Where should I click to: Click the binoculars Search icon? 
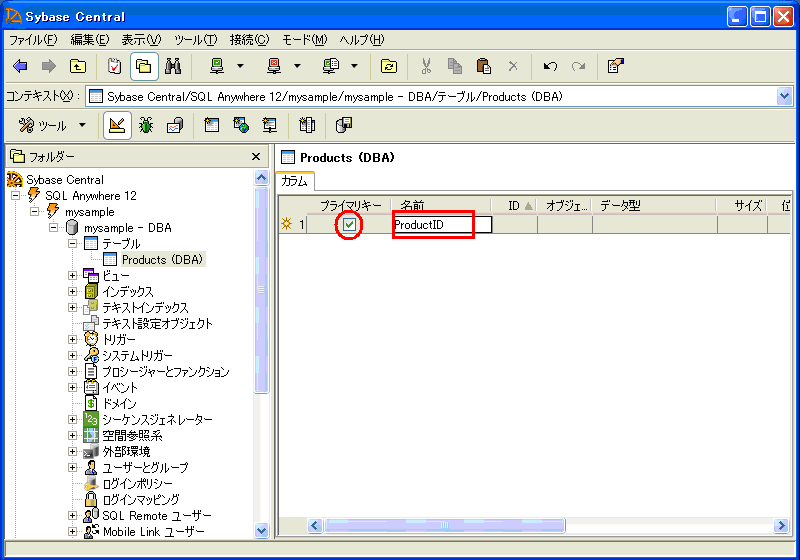coord(173,67)
